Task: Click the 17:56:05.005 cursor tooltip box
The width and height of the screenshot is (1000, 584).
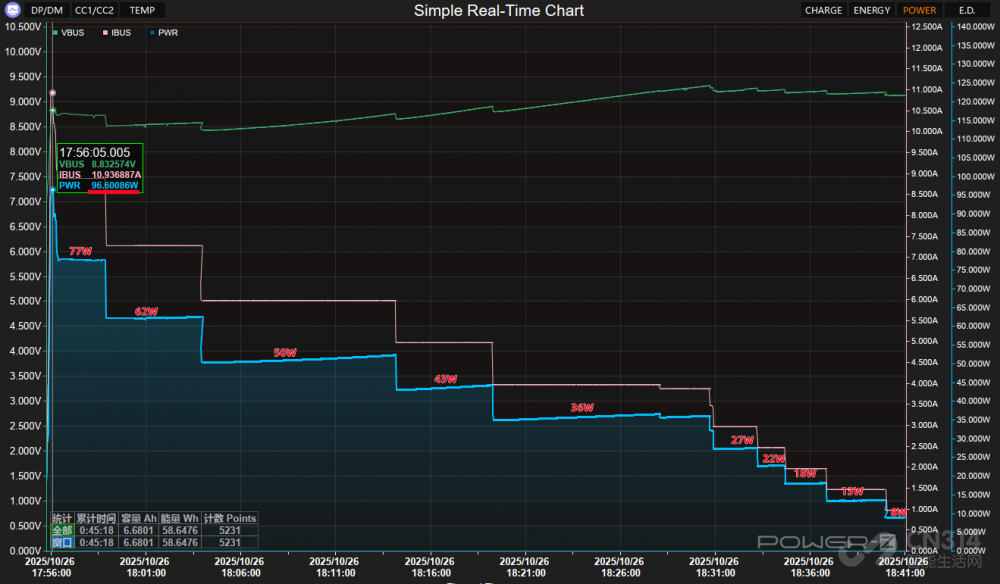Action: [99, 169]
